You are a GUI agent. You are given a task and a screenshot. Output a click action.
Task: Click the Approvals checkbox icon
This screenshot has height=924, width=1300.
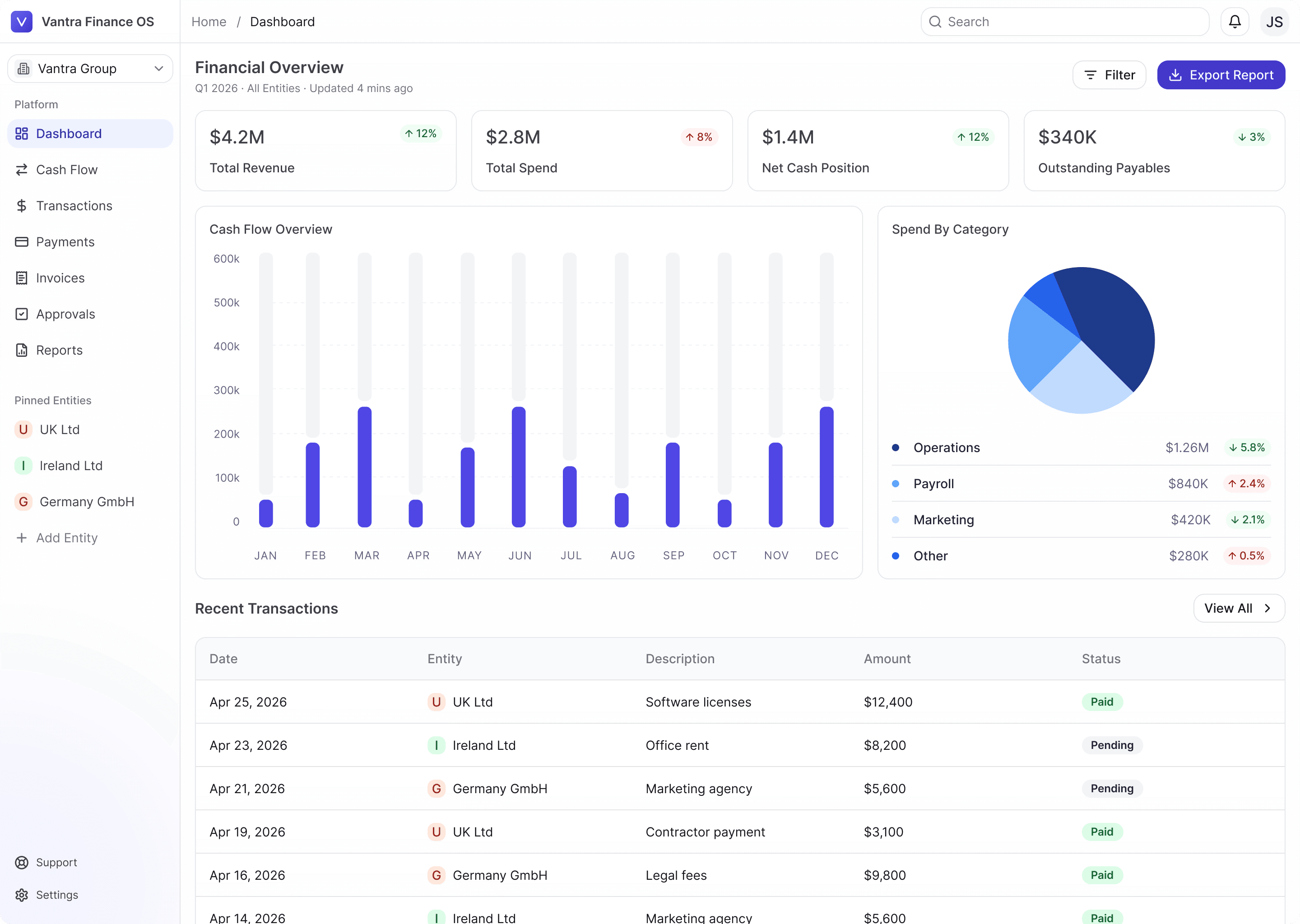pyautogui.click(x=22, y=314)
